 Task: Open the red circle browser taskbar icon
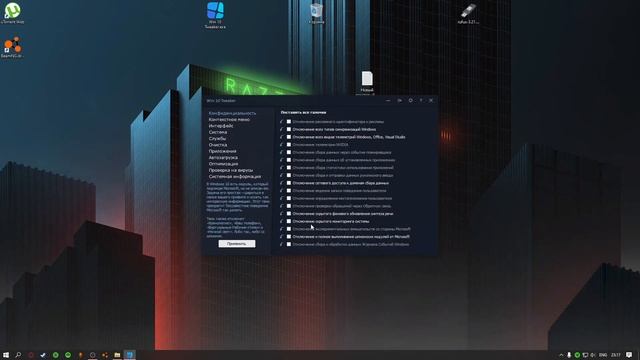point(31,355)
